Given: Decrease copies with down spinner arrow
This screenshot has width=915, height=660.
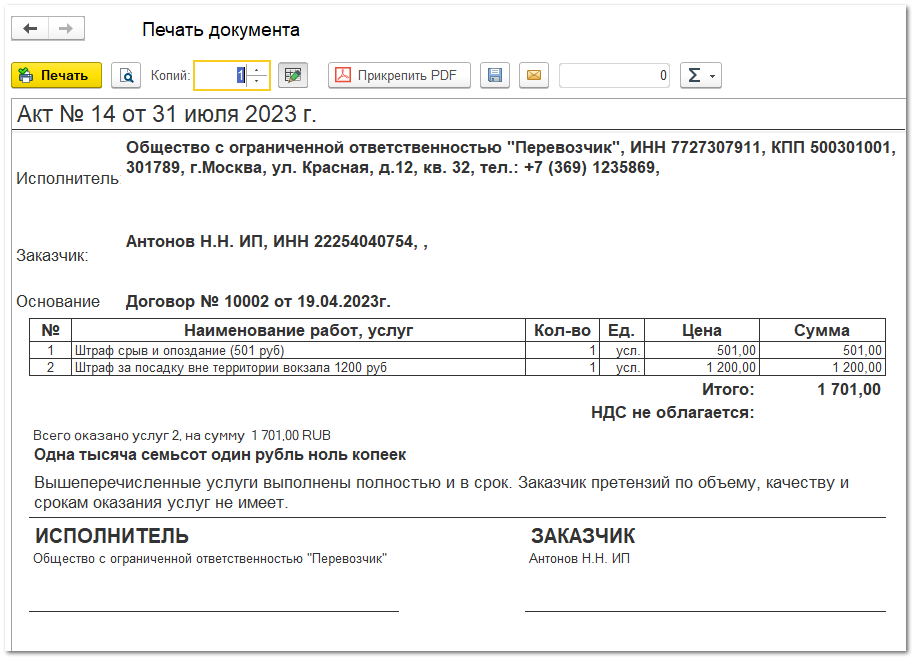Looking at the screenshot, I should coord(258,82).
